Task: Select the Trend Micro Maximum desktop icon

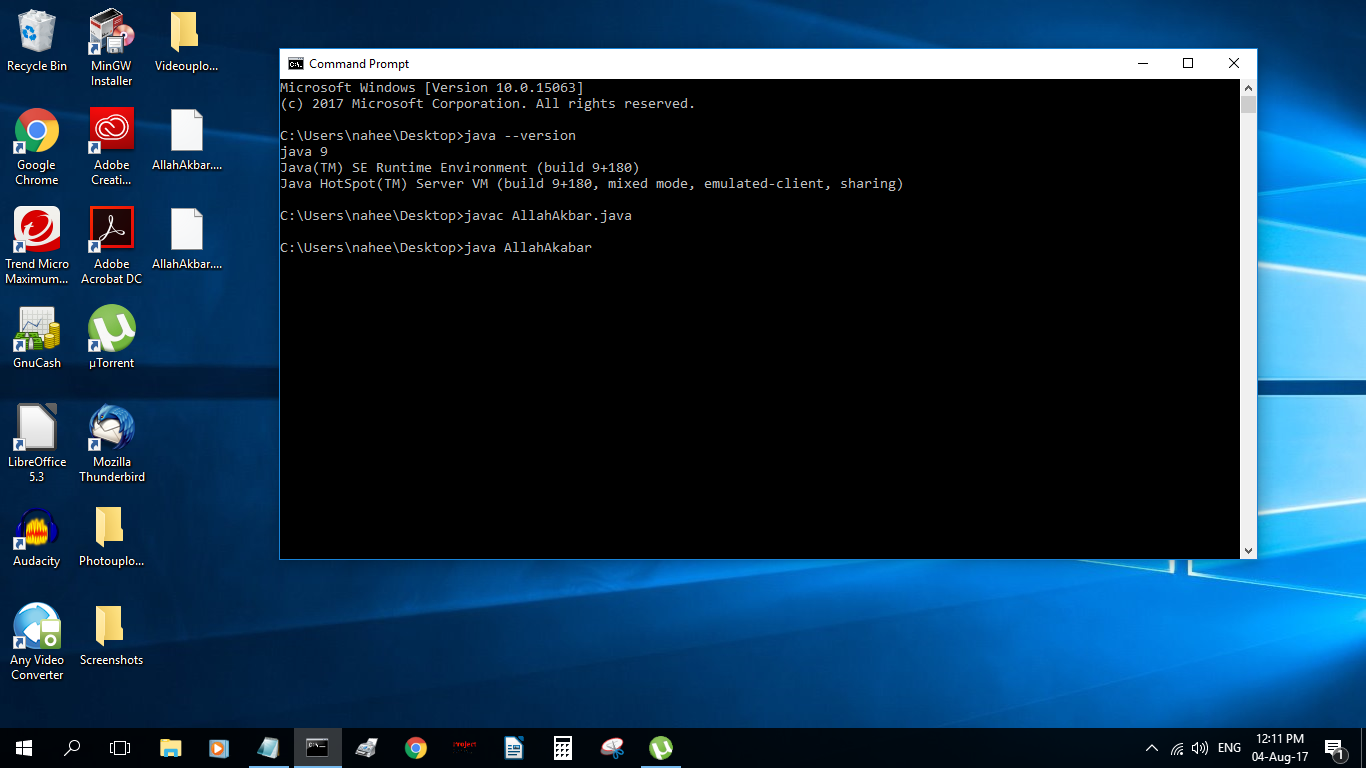Action: click(37, 246)
